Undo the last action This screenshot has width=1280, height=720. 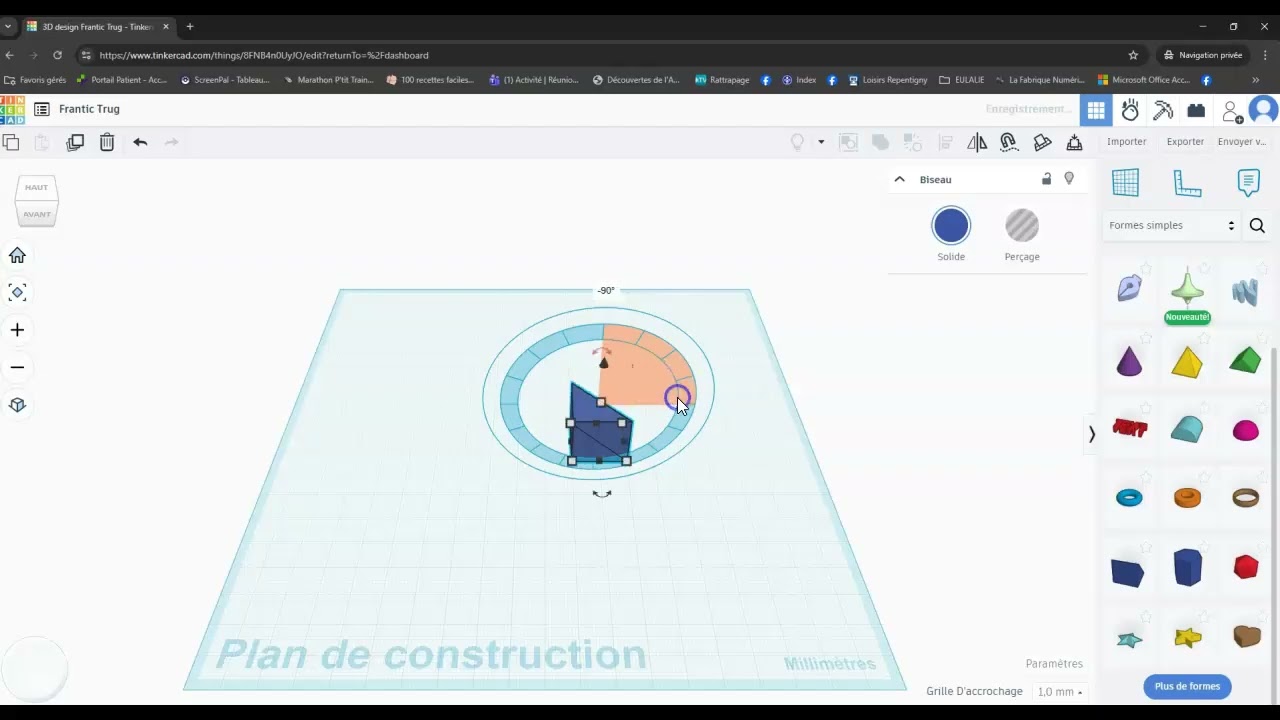(x=140, y=142)
